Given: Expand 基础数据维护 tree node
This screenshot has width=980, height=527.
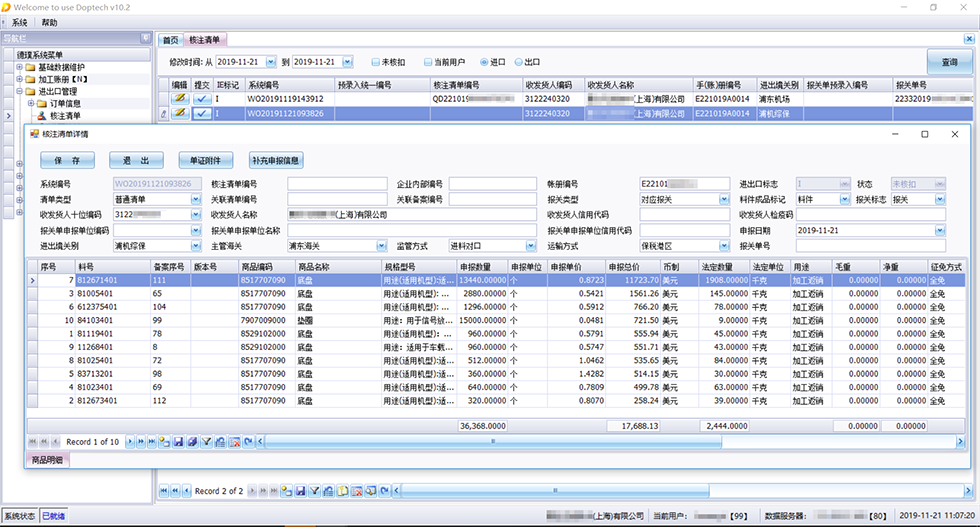Looking at the screenshot, I should (19, 67).
